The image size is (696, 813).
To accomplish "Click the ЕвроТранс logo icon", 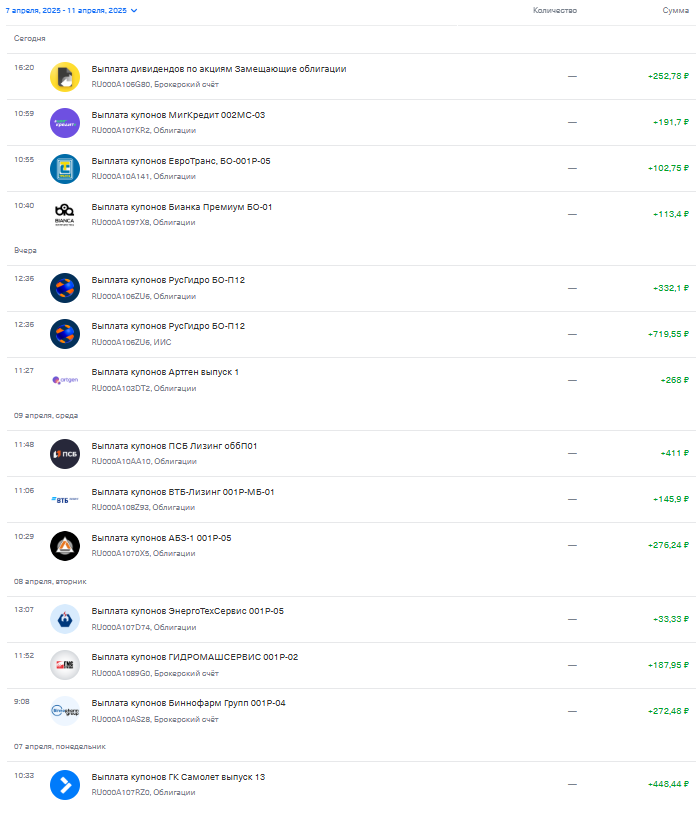I will tap(65, 169).
